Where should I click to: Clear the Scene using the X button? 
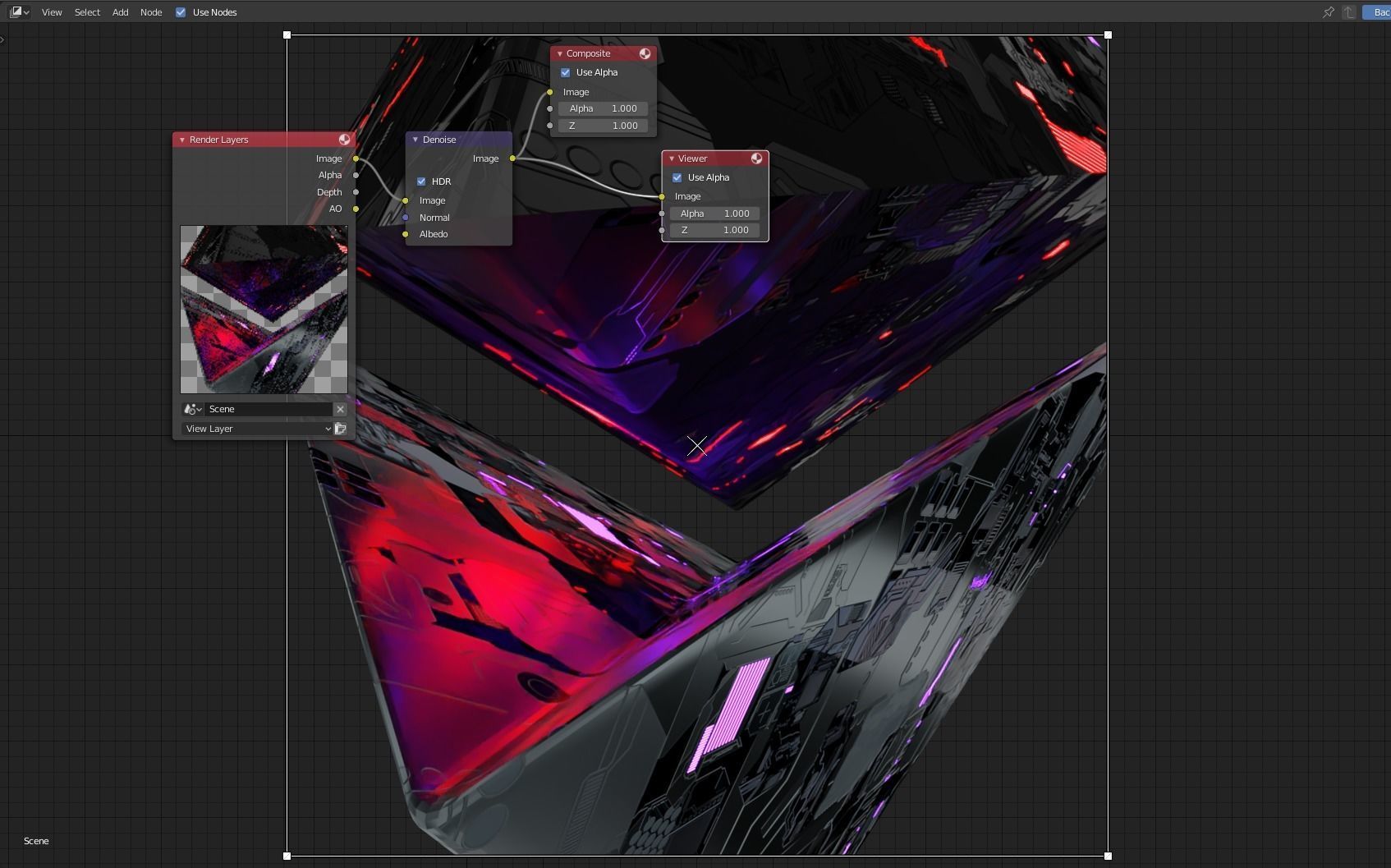tap(340, 409)
